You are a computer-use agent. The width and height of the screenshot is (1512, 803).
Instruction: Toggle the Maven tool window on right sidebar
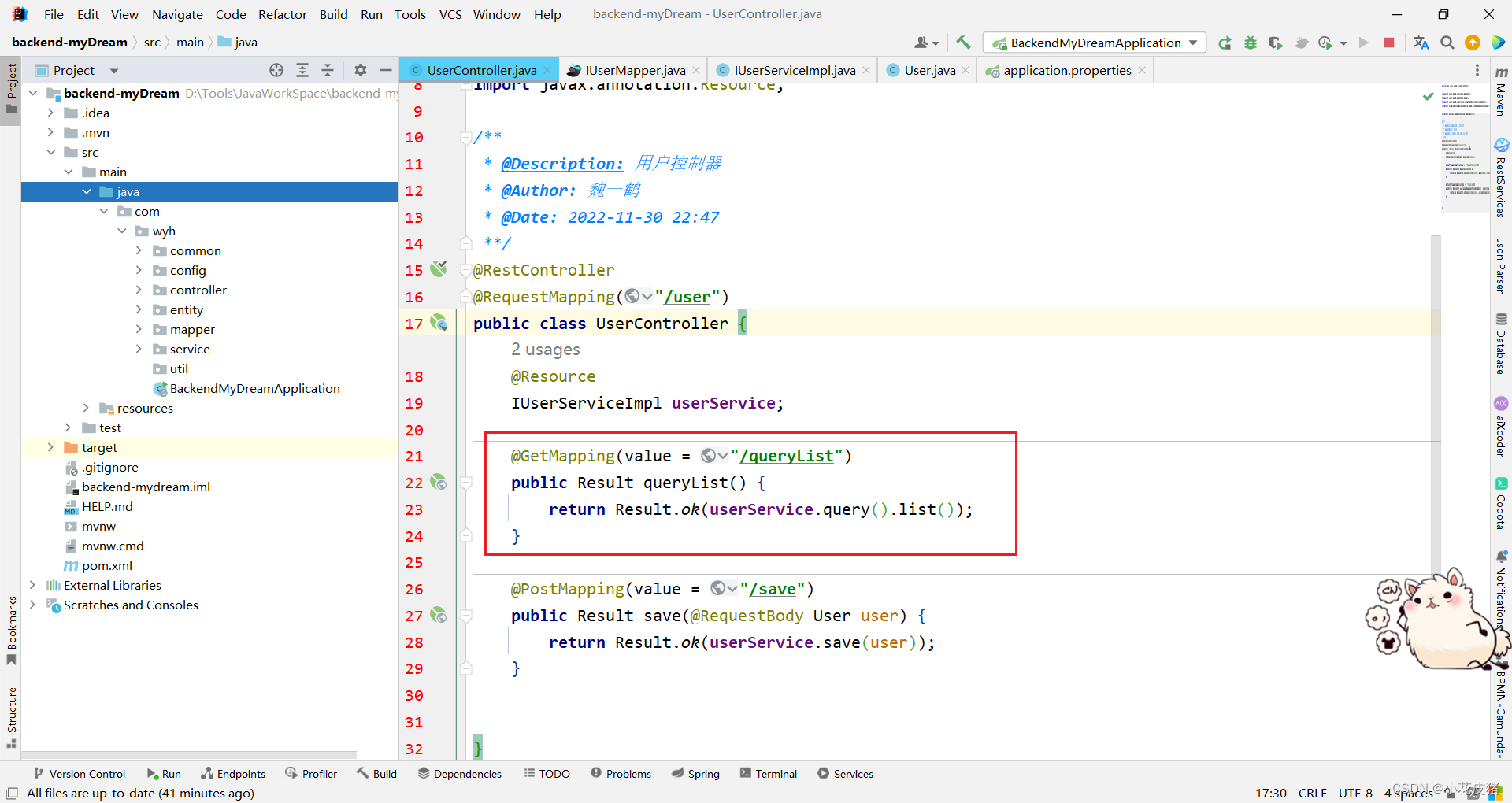pos(1501,93)
